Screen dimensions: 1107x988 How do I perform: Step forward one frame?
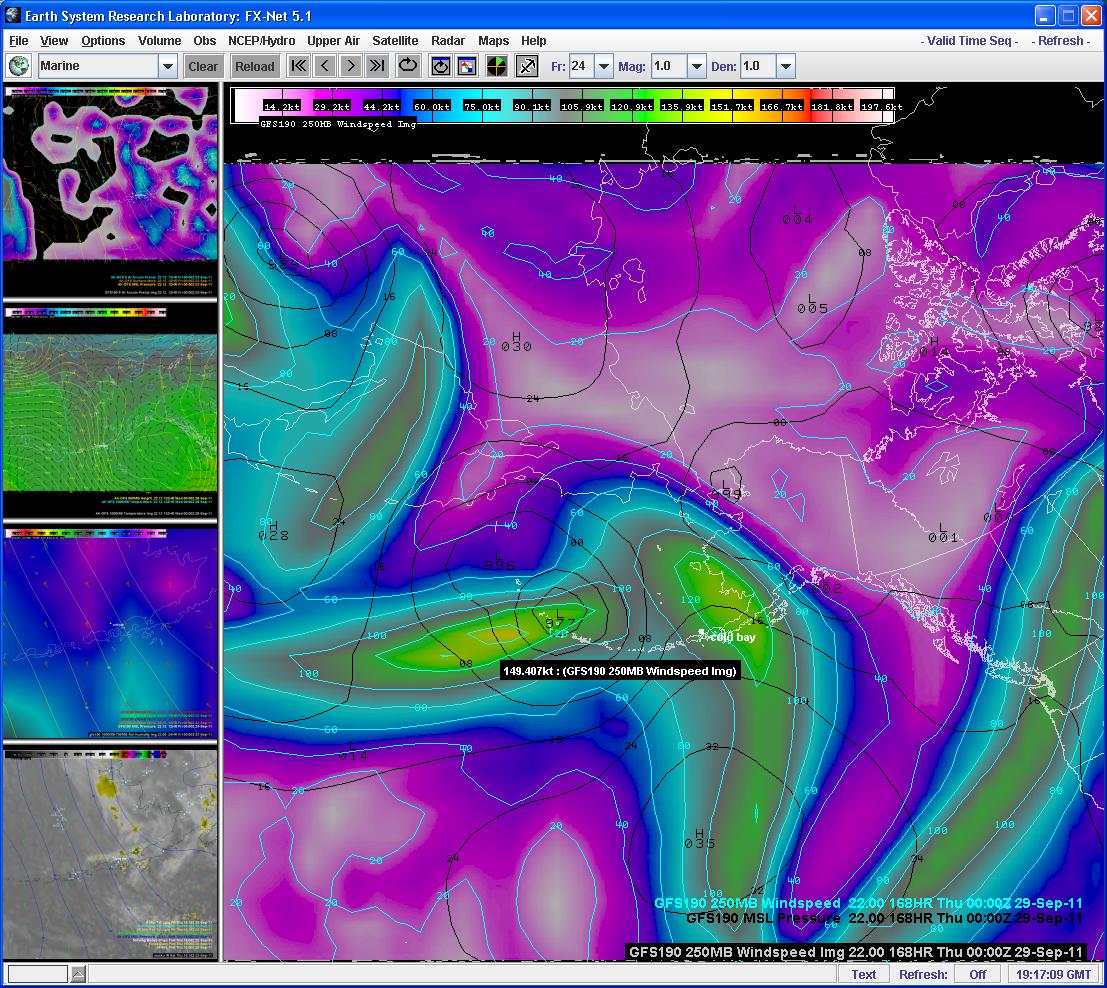(x=350, y=66)
